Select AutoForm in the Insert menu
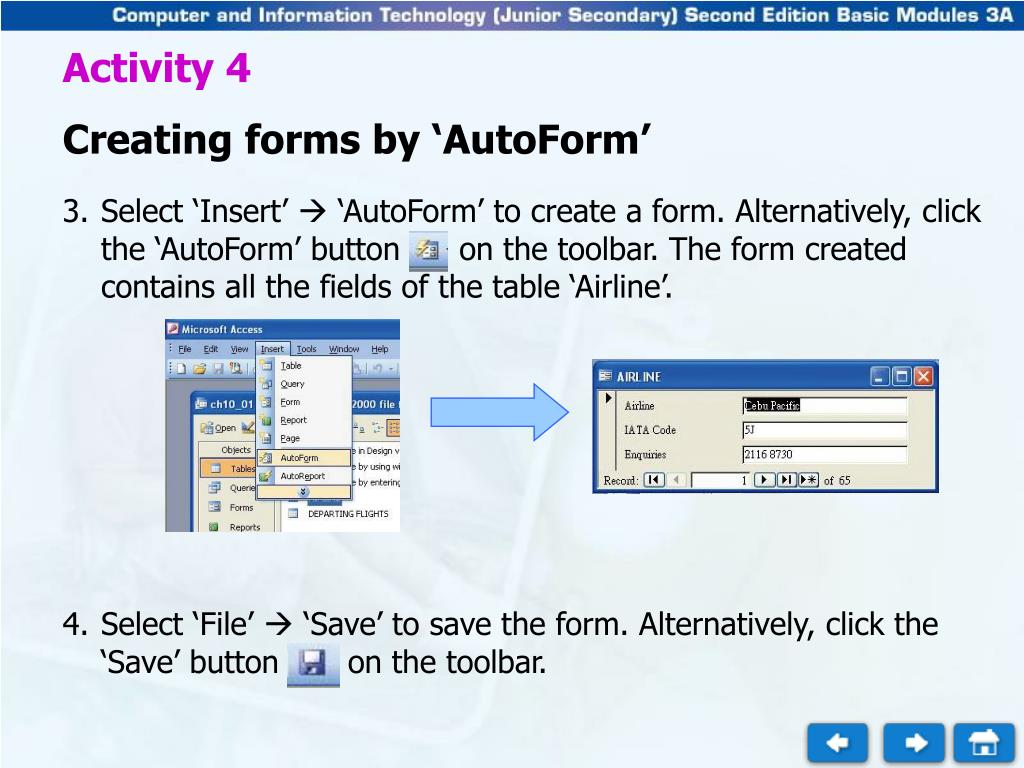This screenshot has width=1024, height=768. (x=305, y=458)
